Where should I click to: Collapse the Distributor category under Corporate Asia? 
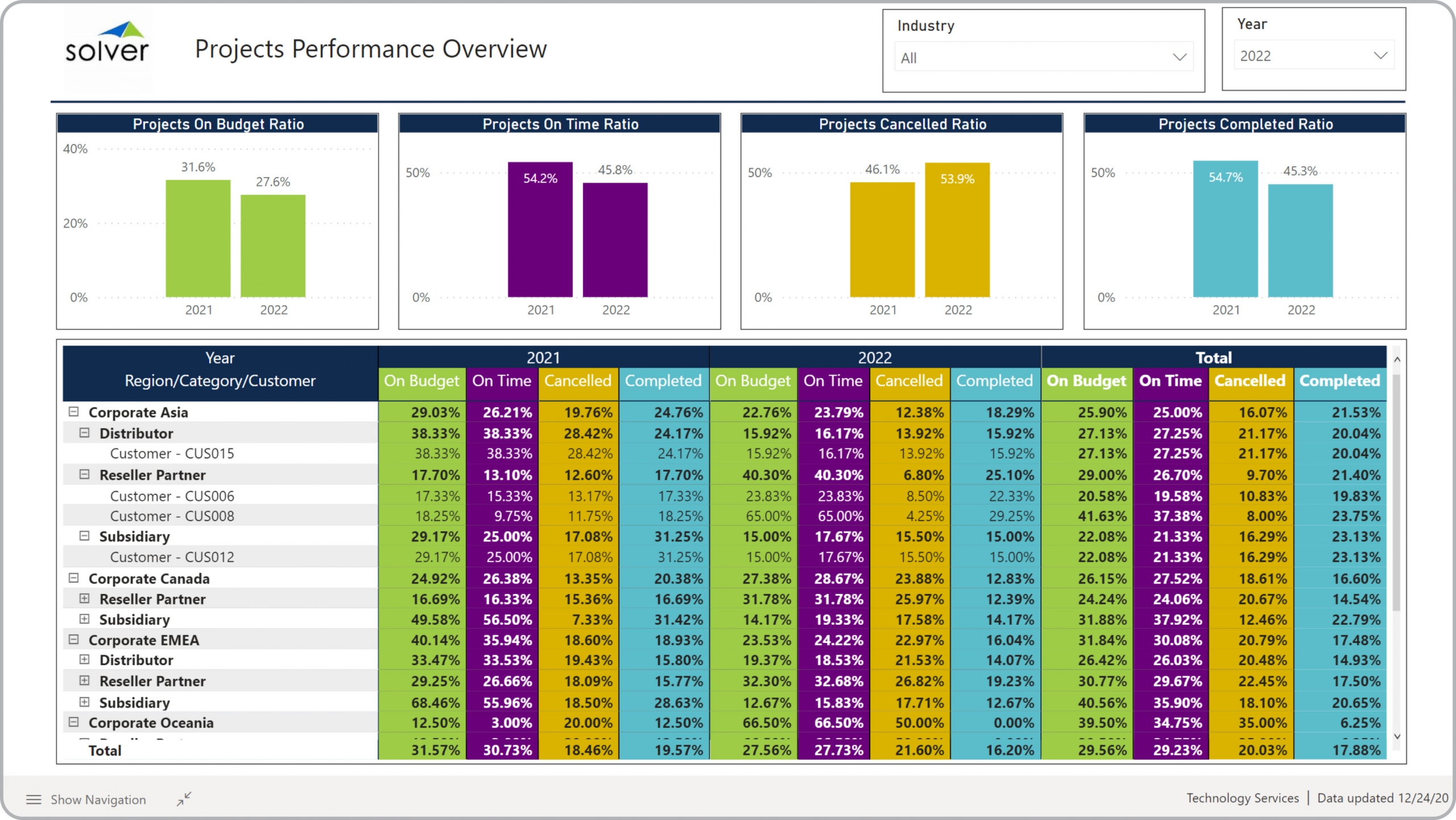tap(84, 432)
